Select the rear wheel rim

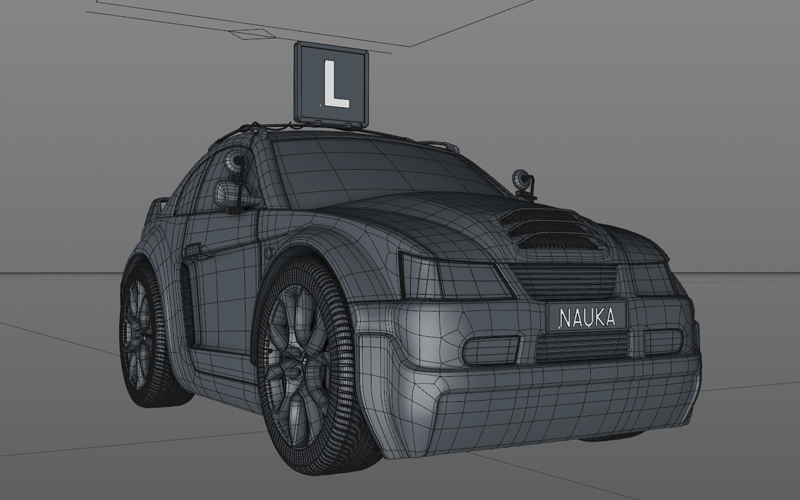[x=137, y=334]
